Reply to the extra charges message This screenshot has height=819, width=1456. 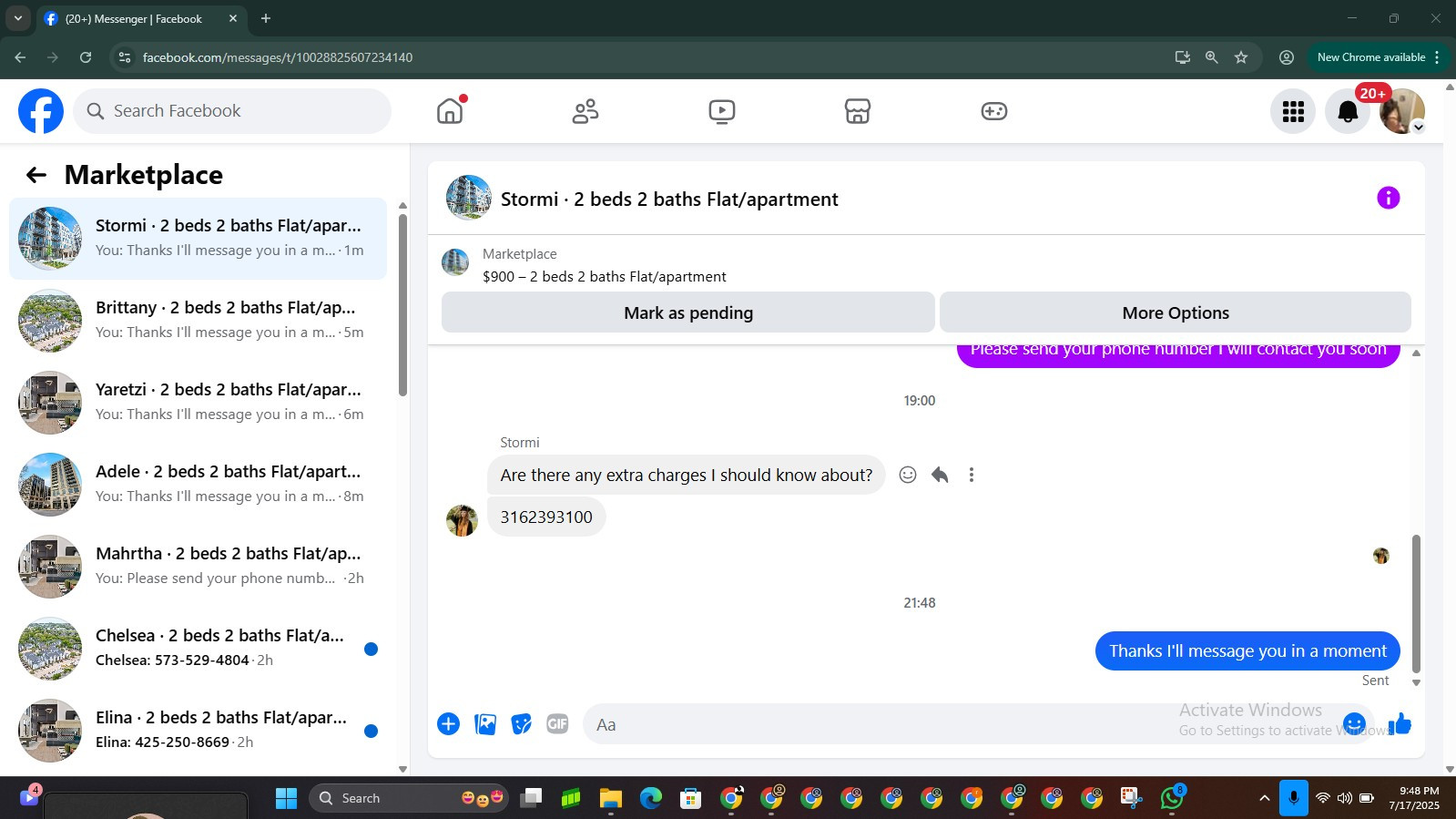point(940,475)
